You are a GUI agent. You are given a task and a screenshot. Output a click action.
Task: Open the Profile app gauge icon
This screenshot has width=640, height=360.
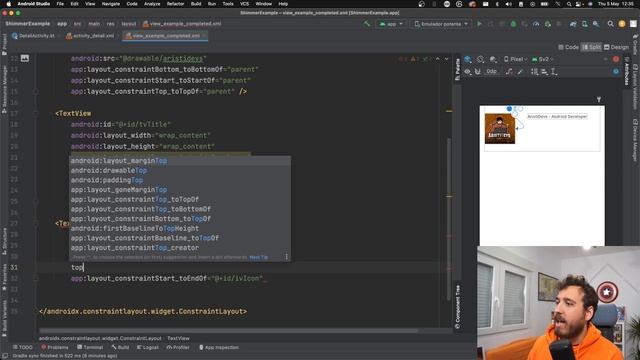coord(536,24)
